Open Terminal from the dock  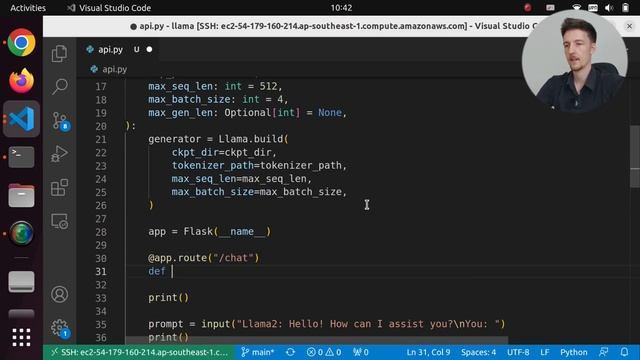click(21, 157)
